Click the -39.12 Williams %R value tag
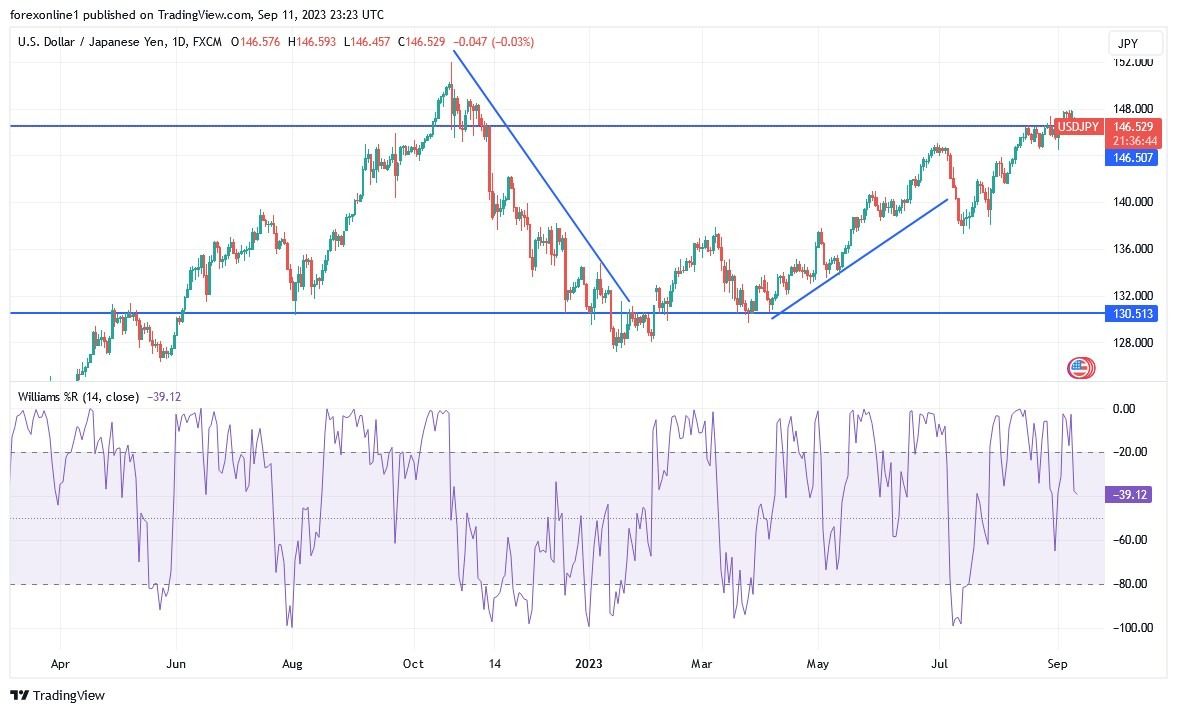 pyautogui.click(x=1130, y=495)
